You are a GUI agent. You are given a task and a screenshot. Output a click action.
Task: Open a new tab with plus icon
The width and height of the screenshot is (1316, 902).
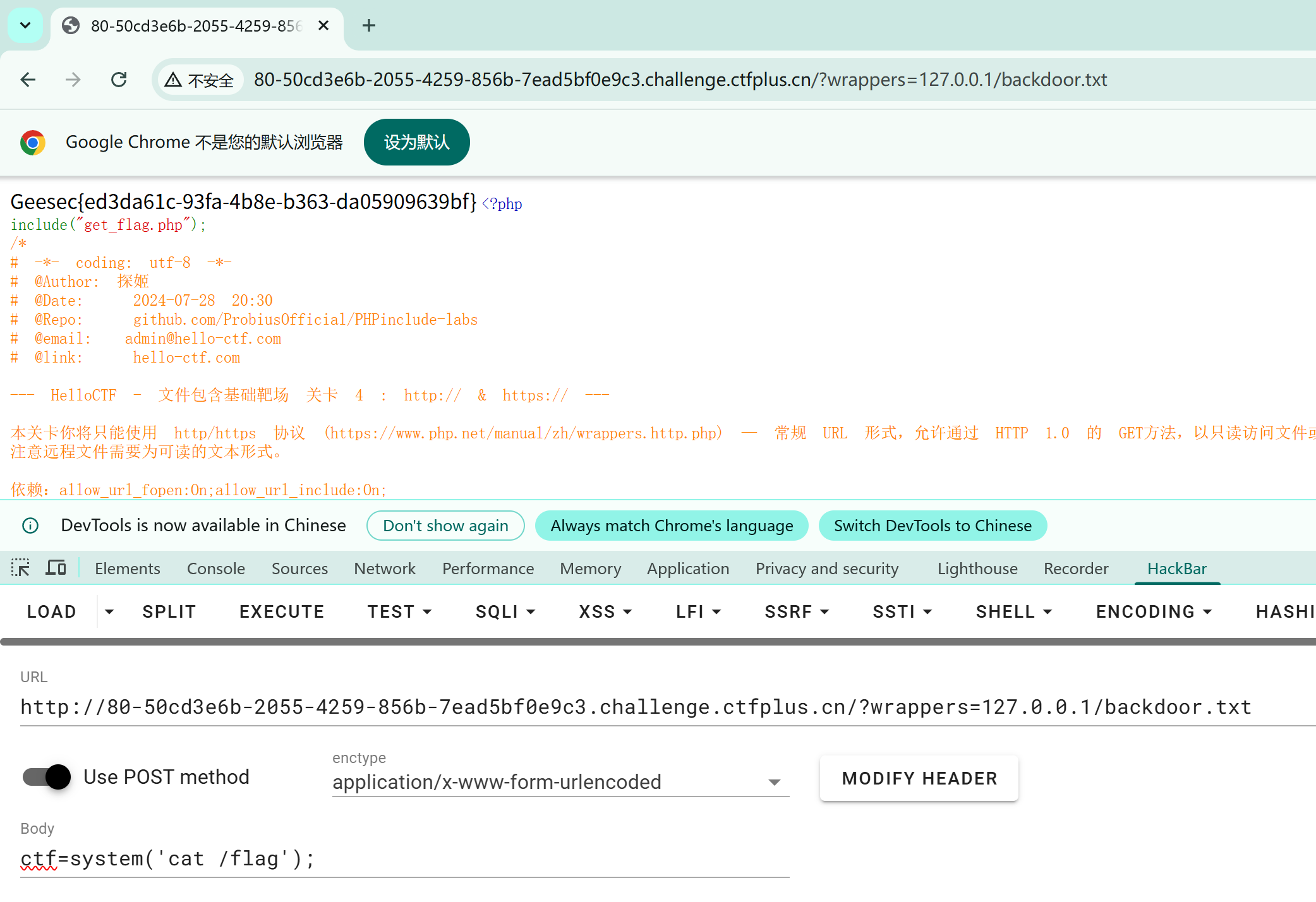(x=369, y=25)
